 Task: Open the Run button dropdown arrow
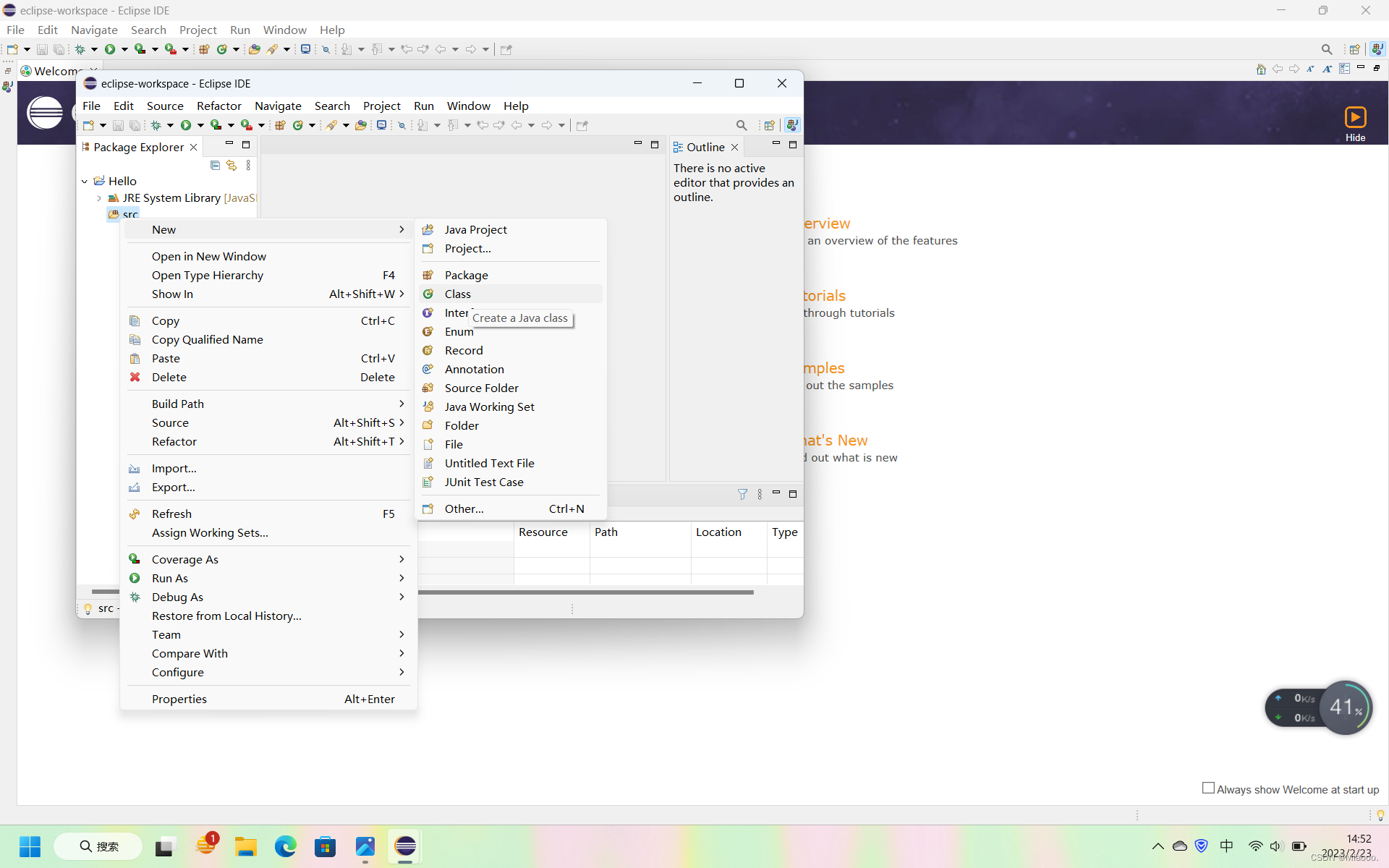[200, 125]
